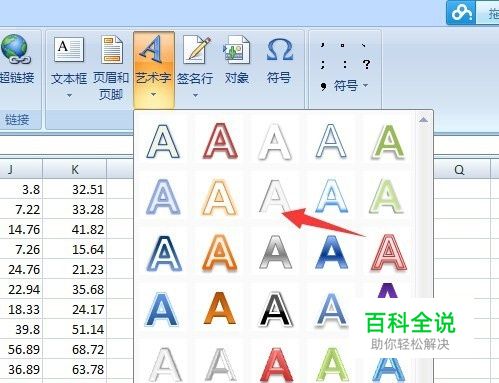499x383 pixels.
Task: Select column header Q
Action: (x=462, y=169)
